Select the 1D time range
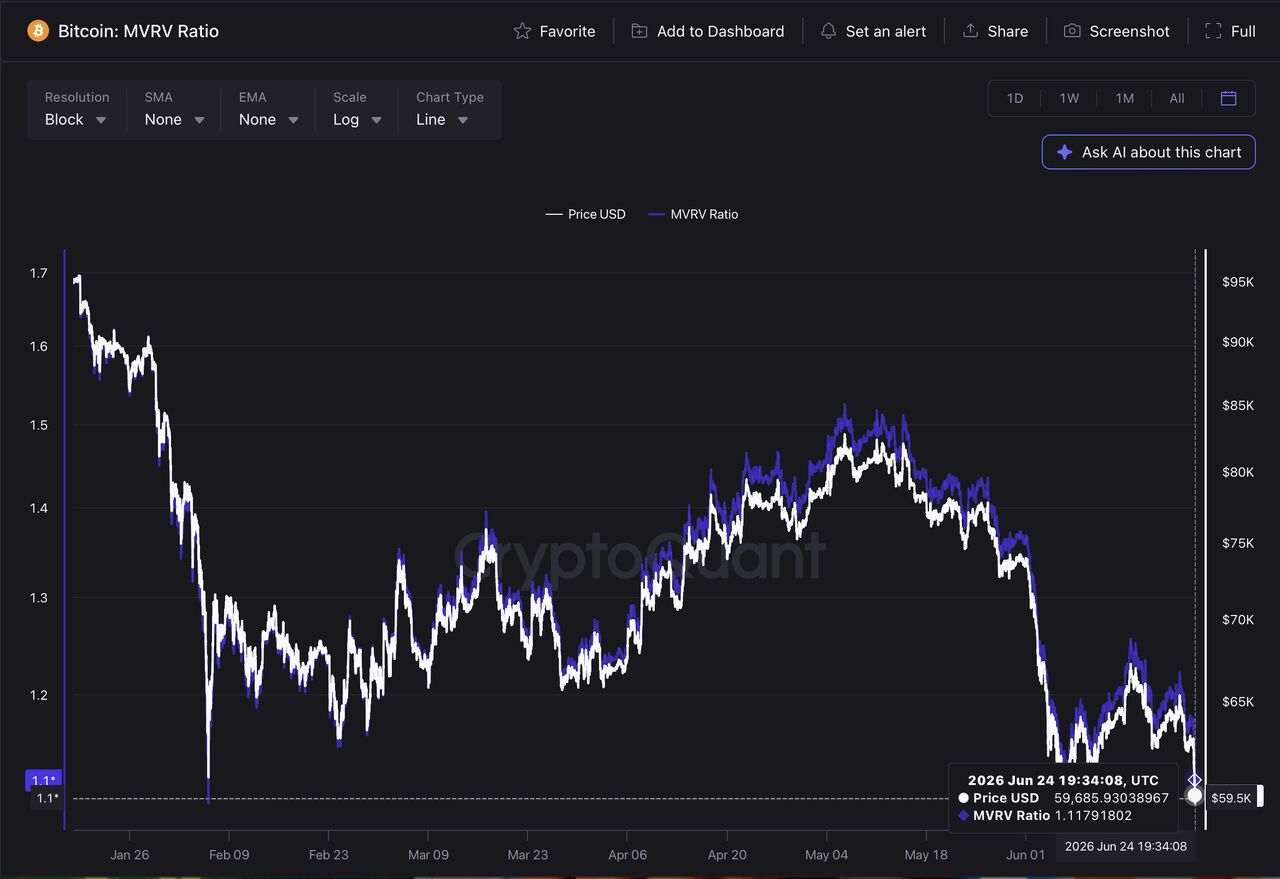Viewport: 1280px width, 879px height. tap(1015, 98)
